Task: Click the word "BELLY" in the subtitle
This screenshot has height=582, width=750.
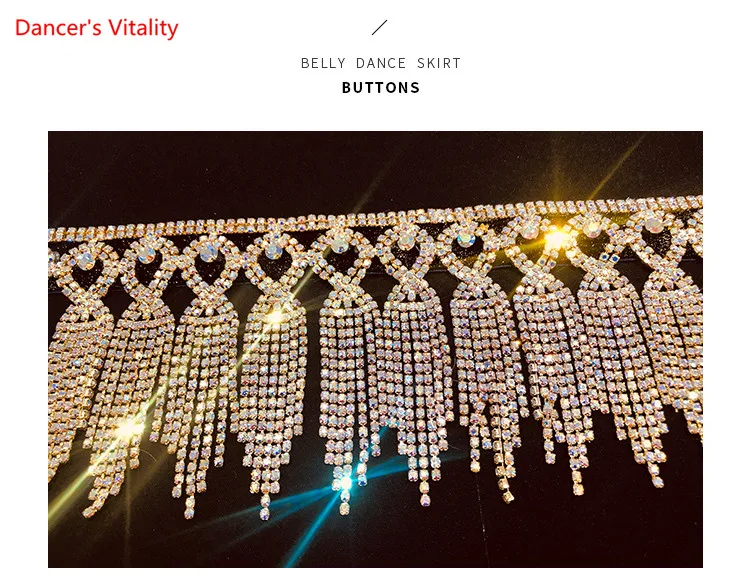Action: click(323, 63)
